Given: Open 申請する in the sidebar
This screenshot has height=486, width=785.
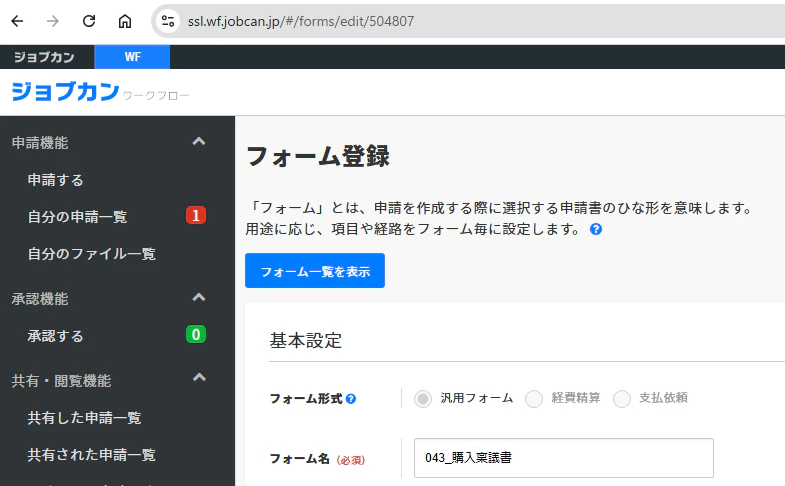Looking at the screenshot, I should pos(56,180).
